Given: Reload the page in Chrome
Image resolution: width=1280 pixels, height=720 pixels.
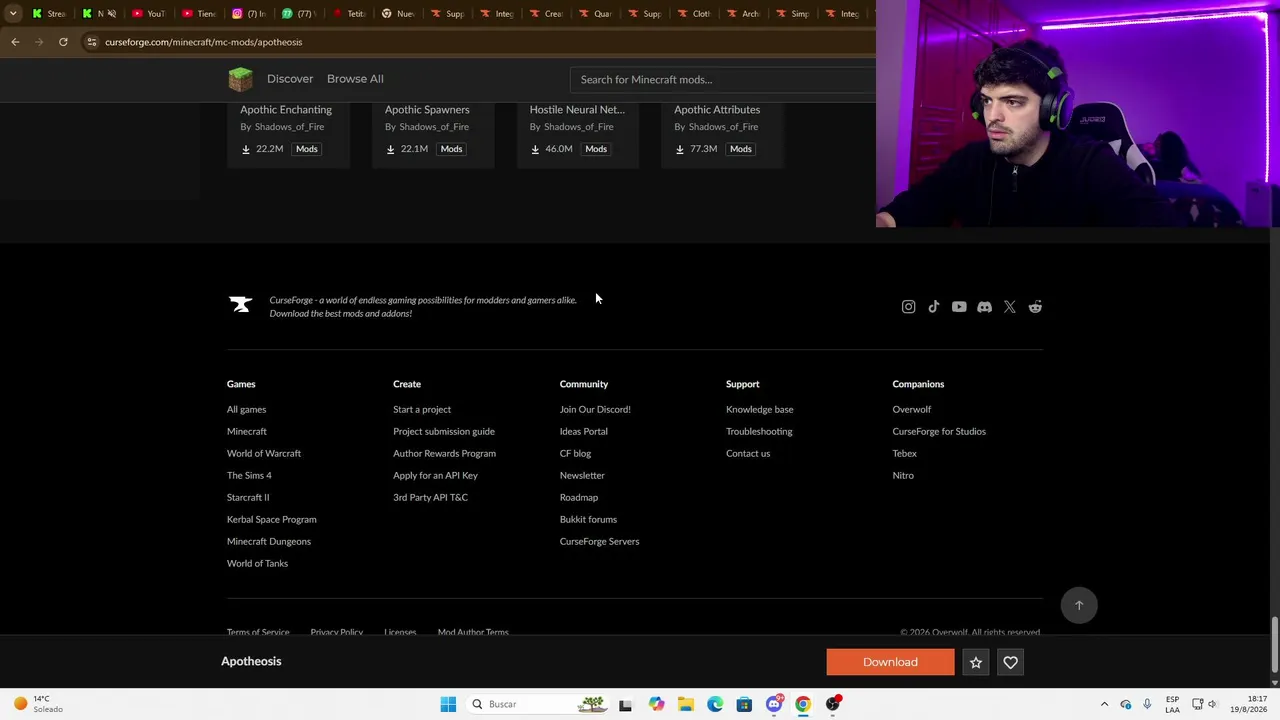Looking at the screenshot, I should coord(63,42).
